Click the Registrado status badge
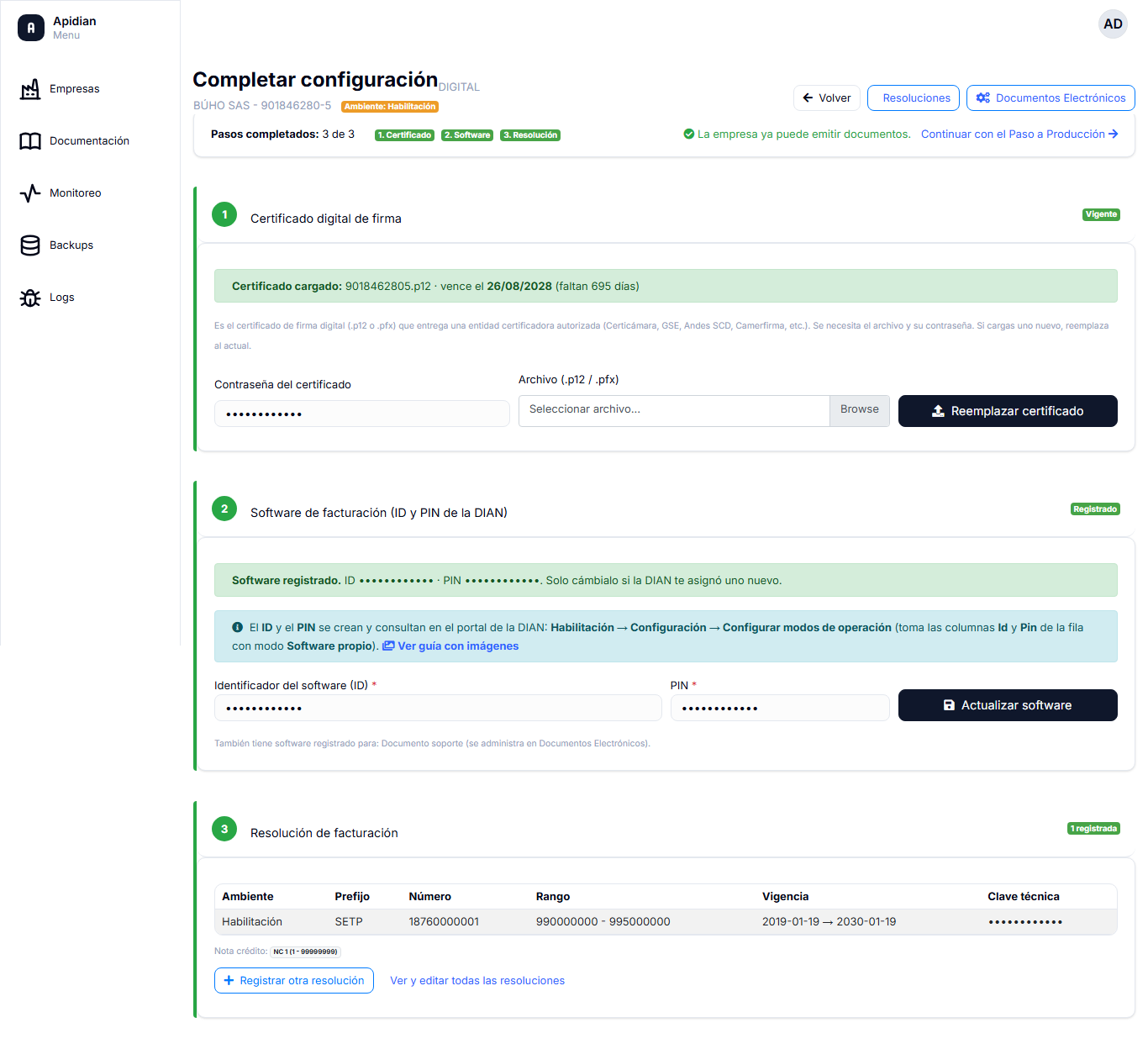 1095,509
